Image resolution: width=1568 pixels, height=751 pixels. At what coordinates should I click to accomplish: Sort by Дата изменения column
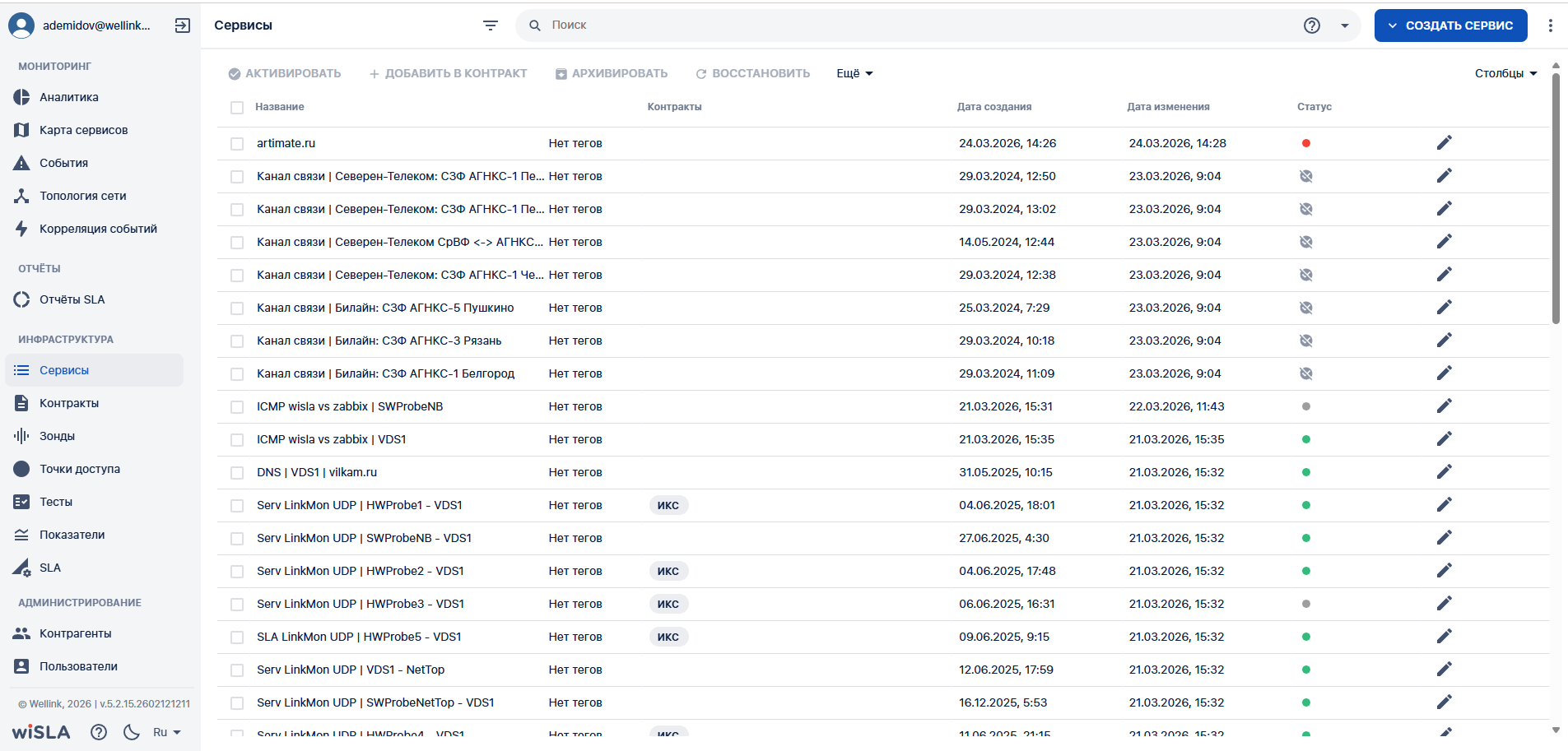point(1168,107)
